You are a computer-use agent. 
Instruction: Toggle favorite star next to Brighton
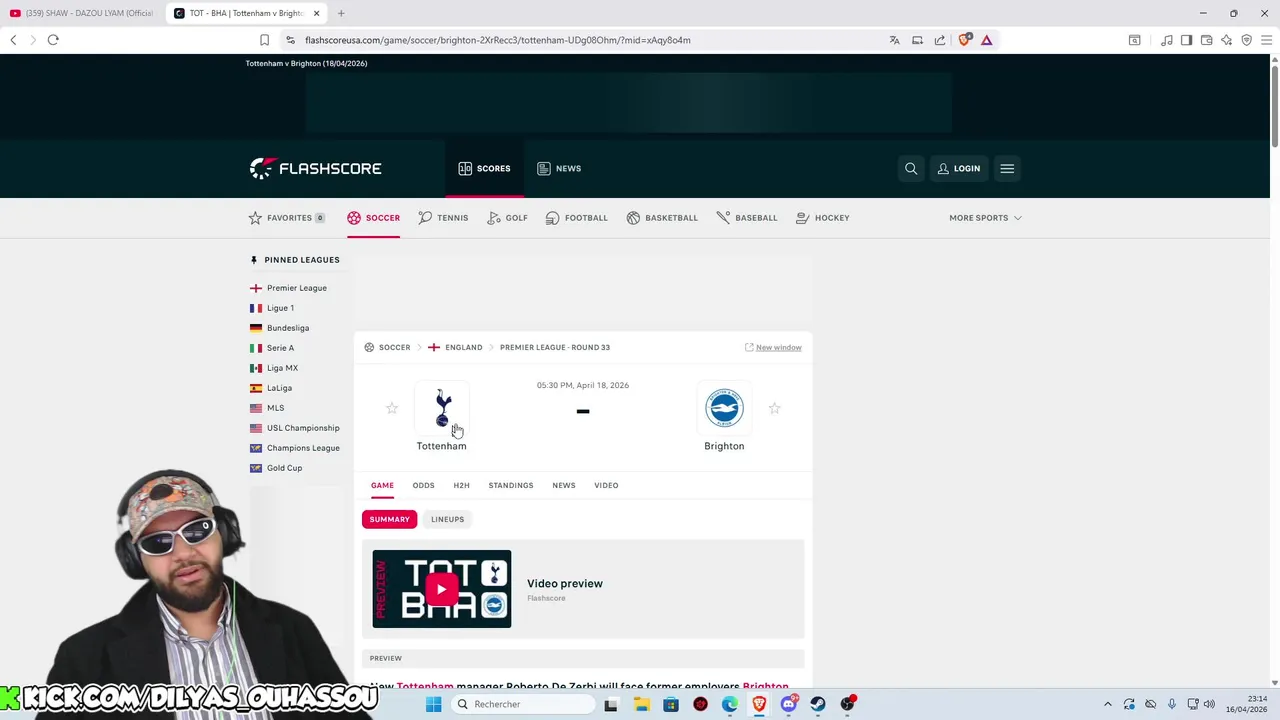click(x=774, y=408)
